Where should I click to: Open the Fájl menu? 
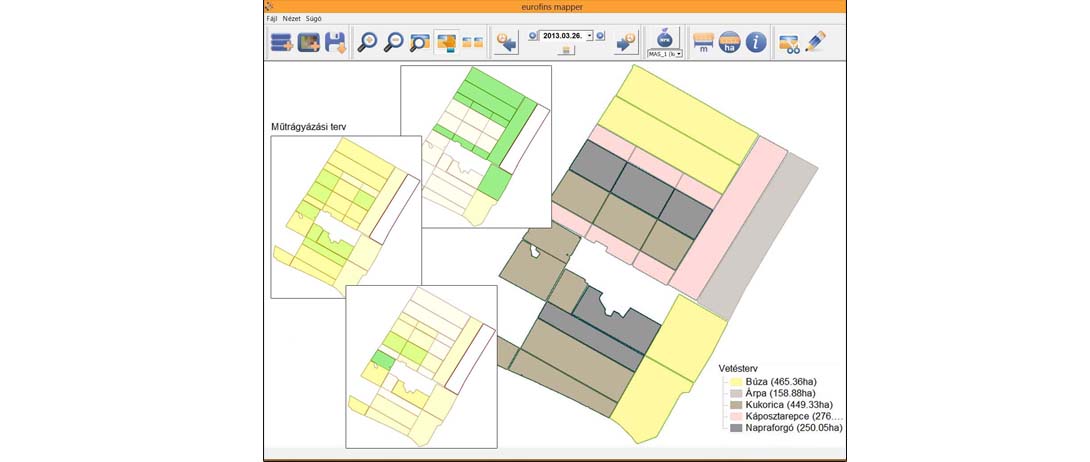coord(272,18)
